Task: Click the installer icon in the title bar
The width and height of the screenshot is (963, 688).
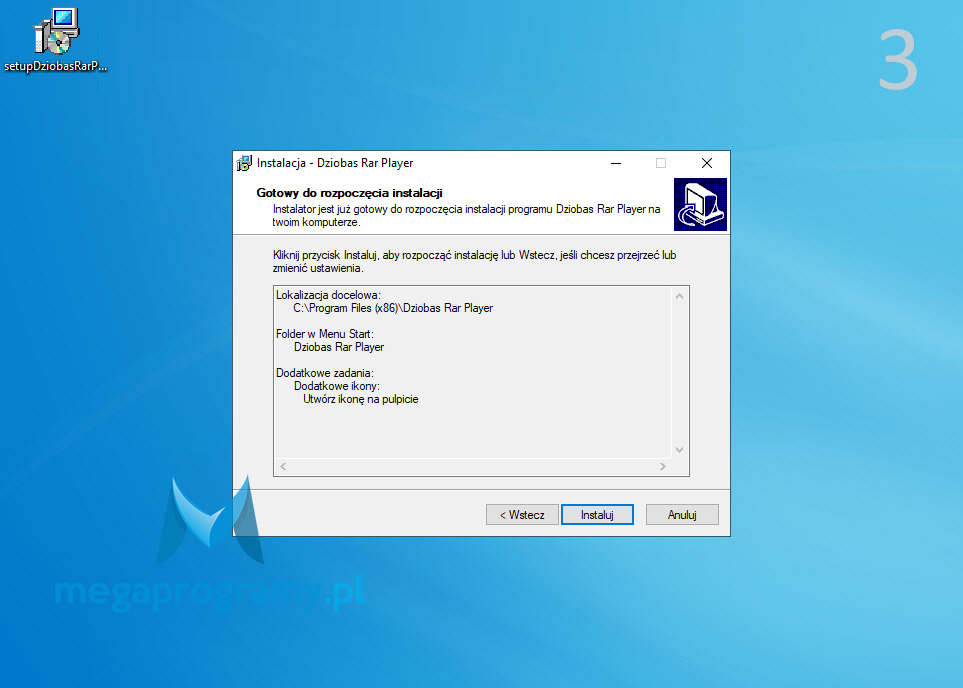Action: click(x=244, y=163)
